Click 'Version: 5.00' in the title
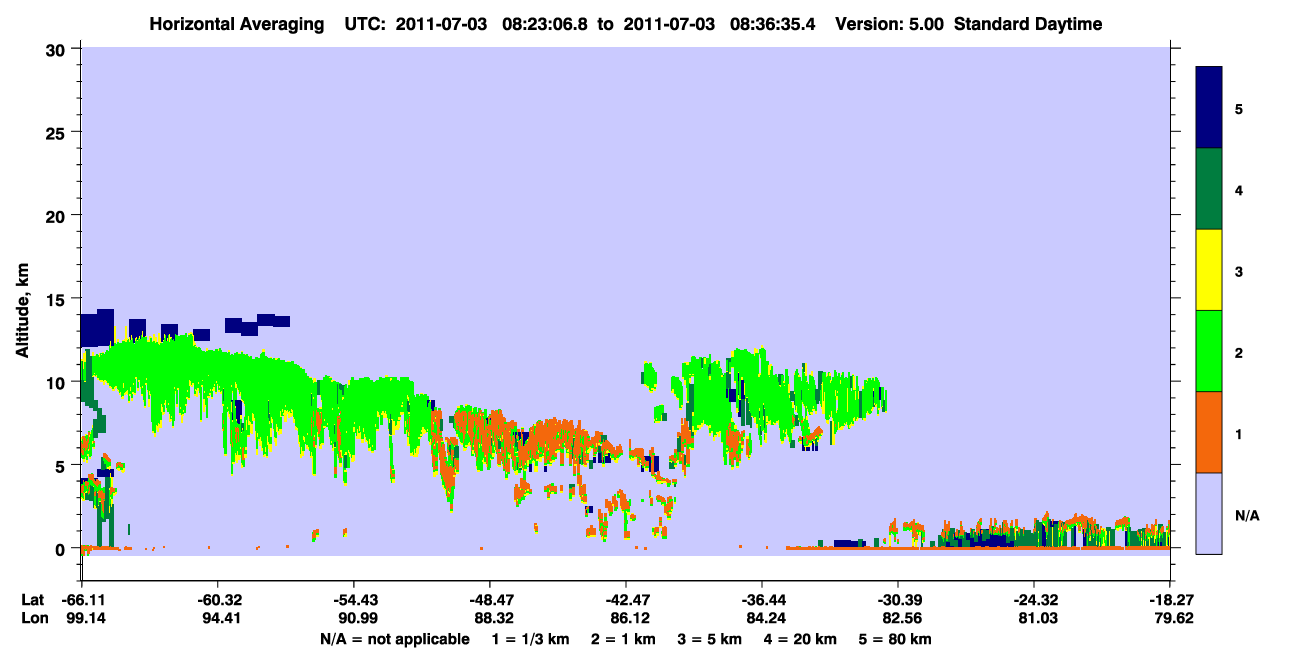Image resolution: width=1300 pixels, height=667 pixels. [889, 24]
